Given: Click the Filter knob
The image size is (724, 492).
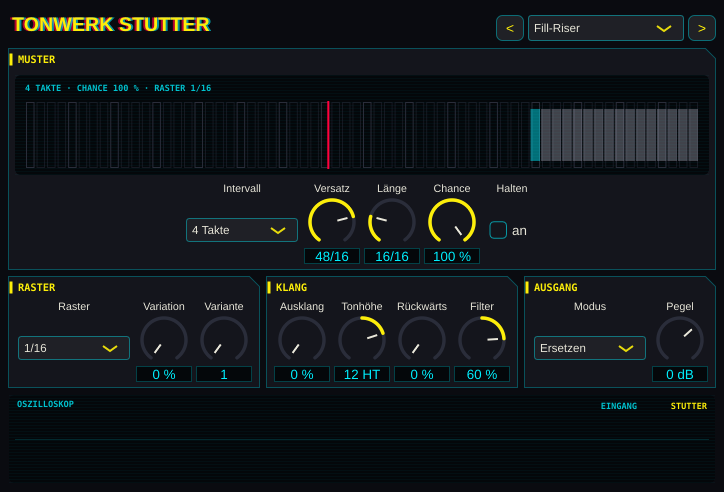Looking at the screenshot, I should (482, 340).
